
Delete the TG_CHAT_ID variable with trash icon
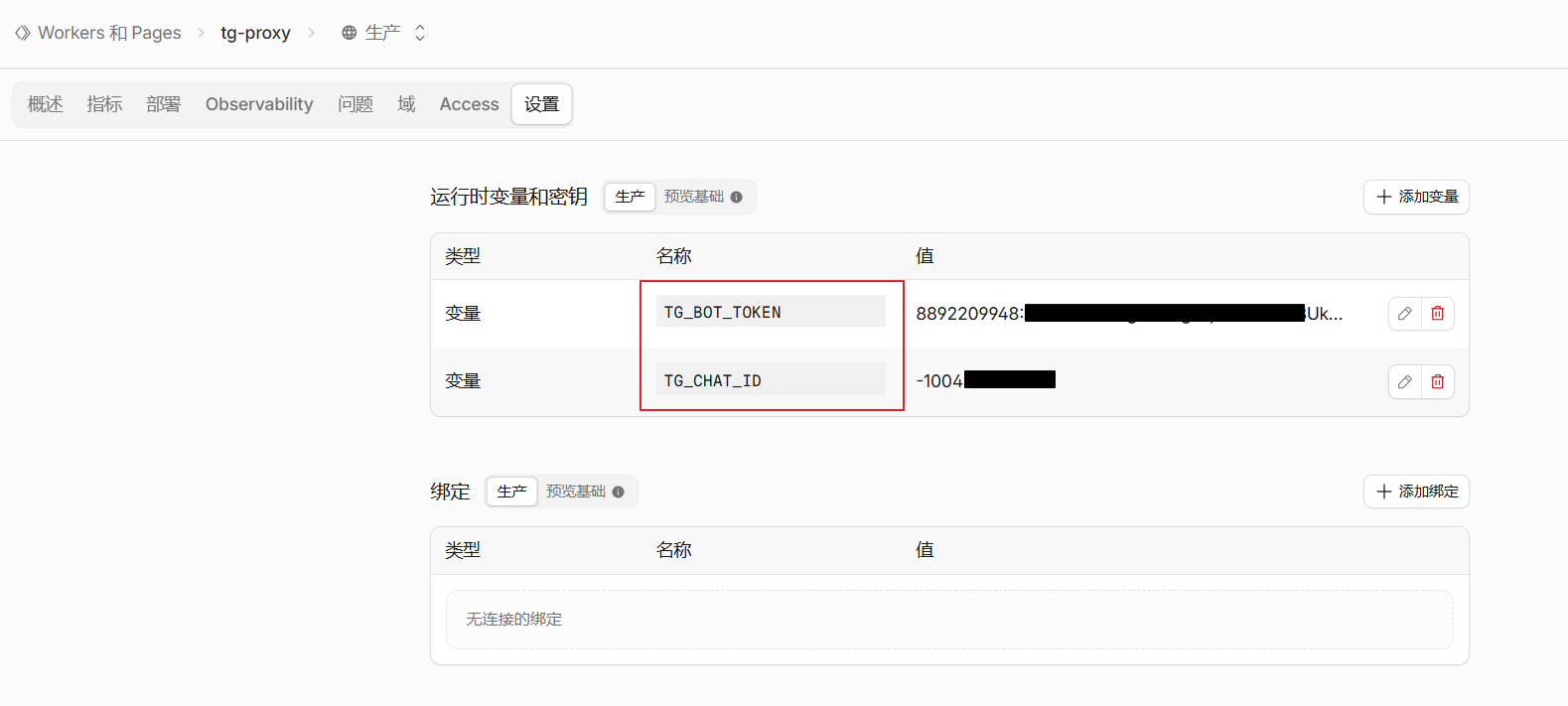[x=1438, y=382]
